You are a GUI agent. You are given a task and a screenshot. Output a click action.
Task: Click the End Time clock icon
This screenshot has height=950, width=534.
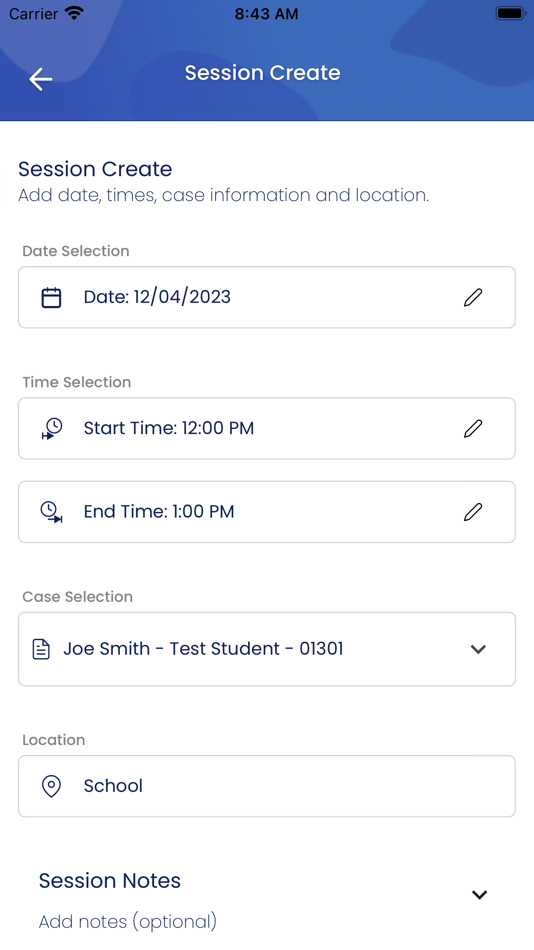coord(52,512)
